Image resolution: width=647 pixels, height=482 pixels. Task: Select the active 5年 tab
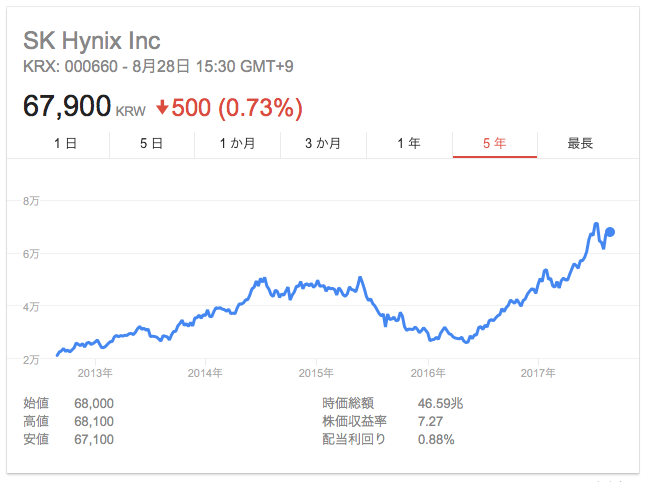click(494, 143)
